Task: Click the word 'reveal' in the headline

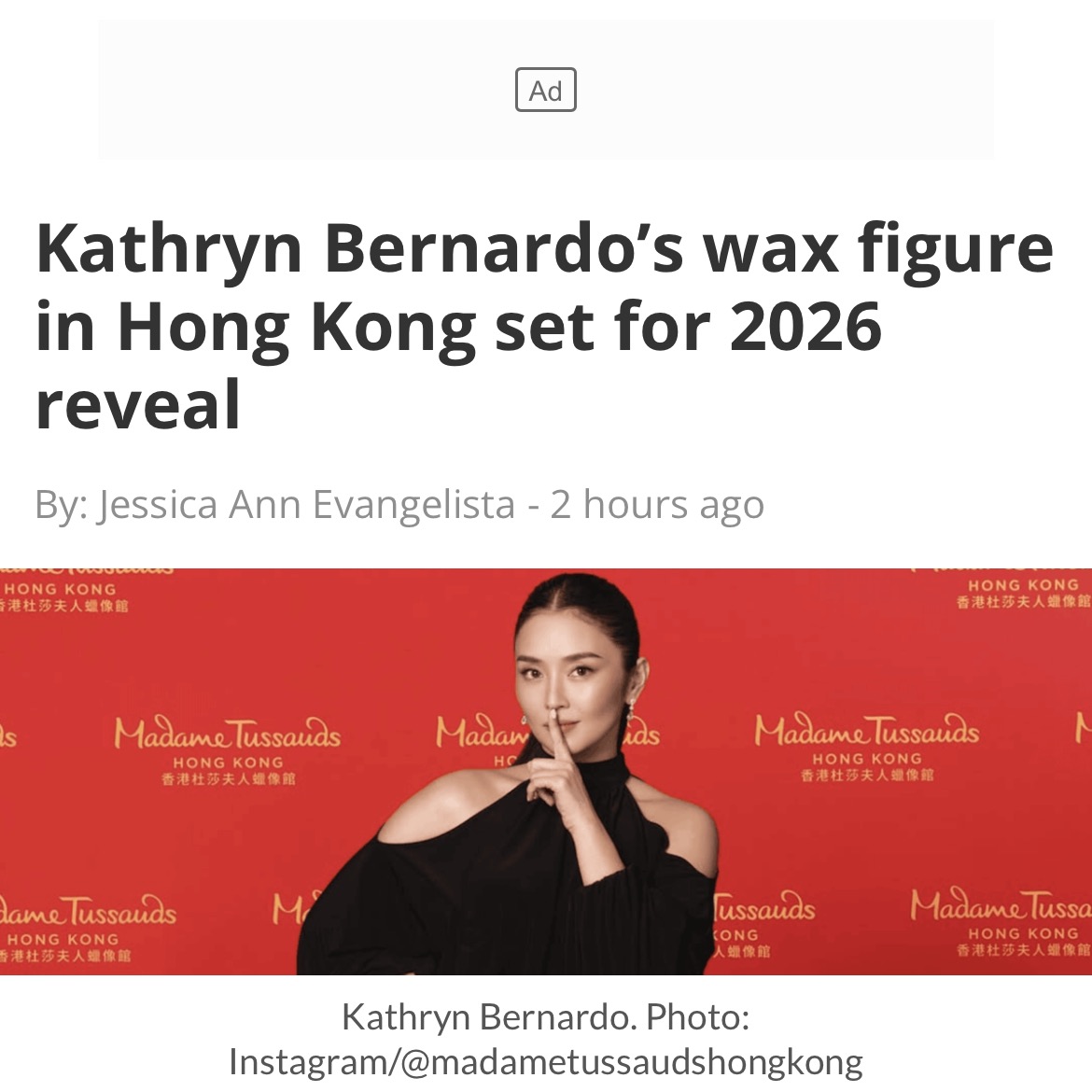Action: 138,405
